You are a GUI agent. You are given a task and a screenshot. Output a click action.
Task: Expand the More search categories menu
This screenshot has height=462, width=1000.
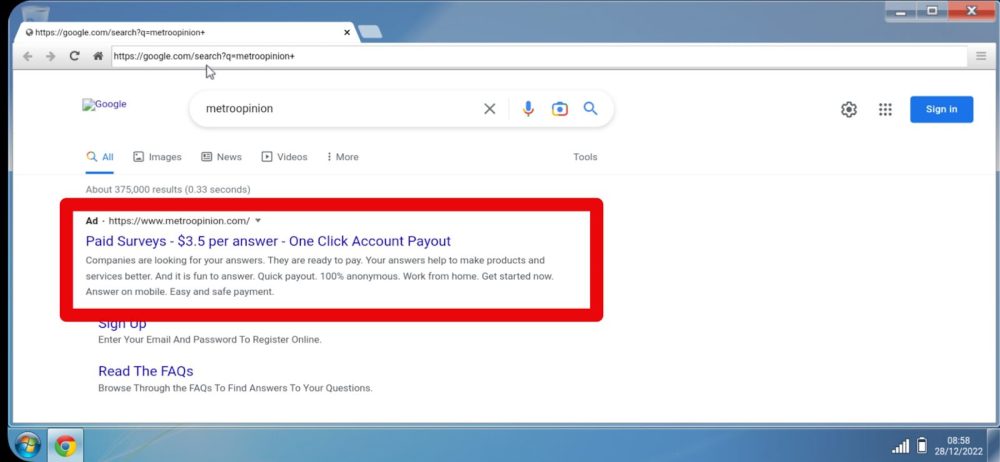[342, 157]
